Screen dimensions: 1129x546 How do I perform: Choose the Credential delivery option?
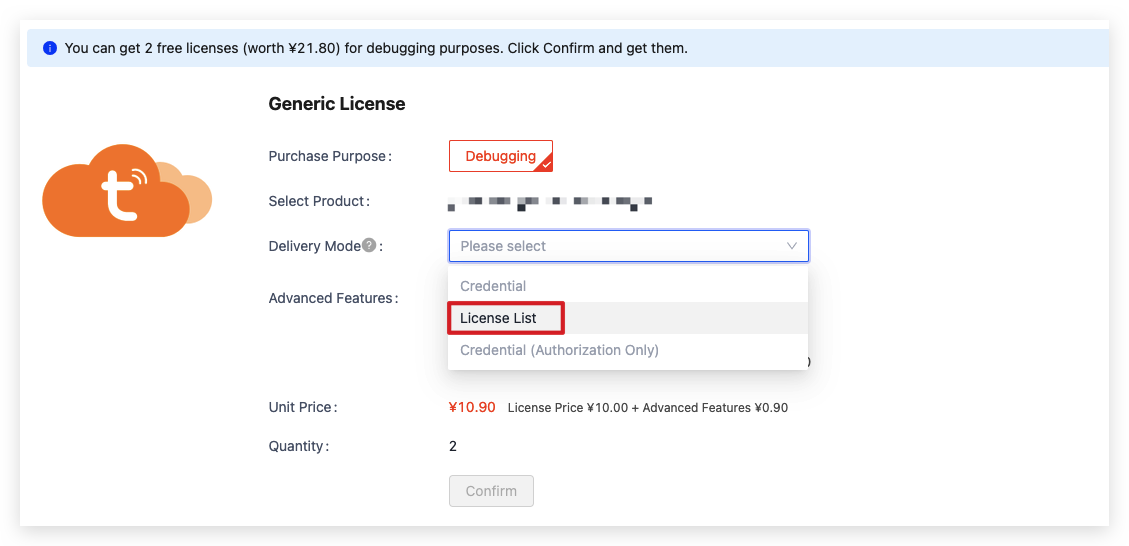point(493,286)
